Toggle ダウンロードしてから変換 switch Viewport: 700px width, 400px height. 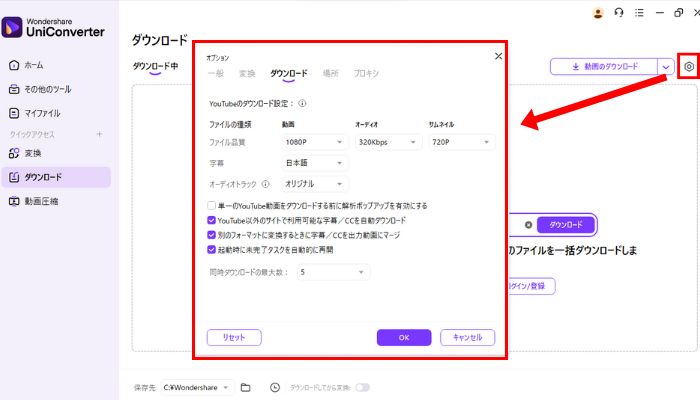(361, 387)
